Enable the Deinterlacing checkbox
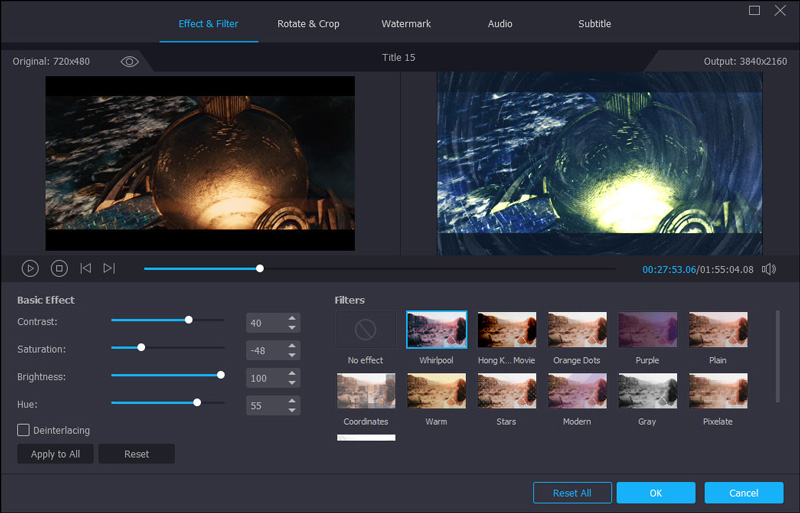Screen dimensions: 800x513 (x=24, y=430)
